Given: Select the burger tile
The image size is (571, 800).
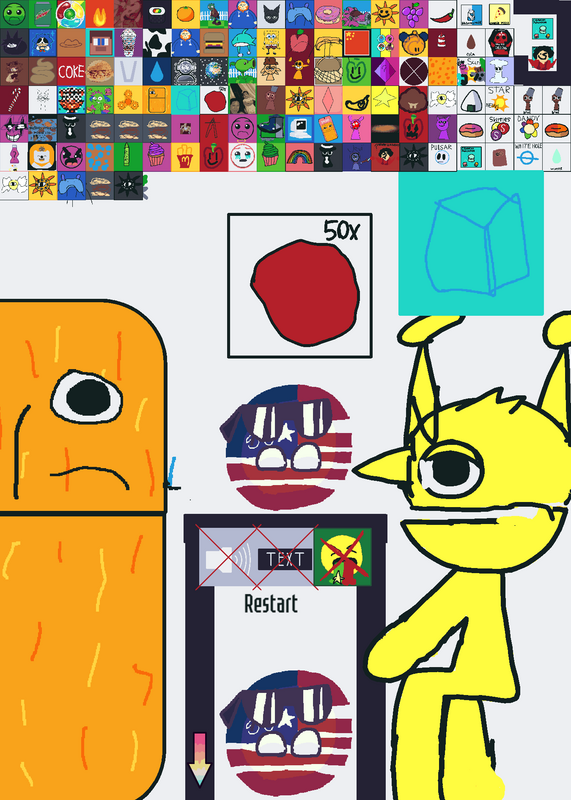Looking at the screenshot, I should tap(214, 43).
